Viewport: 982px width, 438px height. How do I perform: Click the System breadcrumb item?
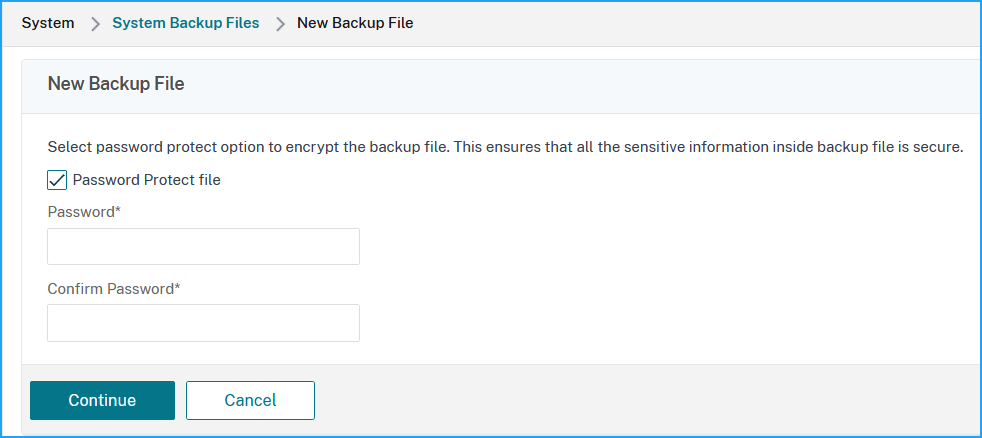[x=48, y=23]
